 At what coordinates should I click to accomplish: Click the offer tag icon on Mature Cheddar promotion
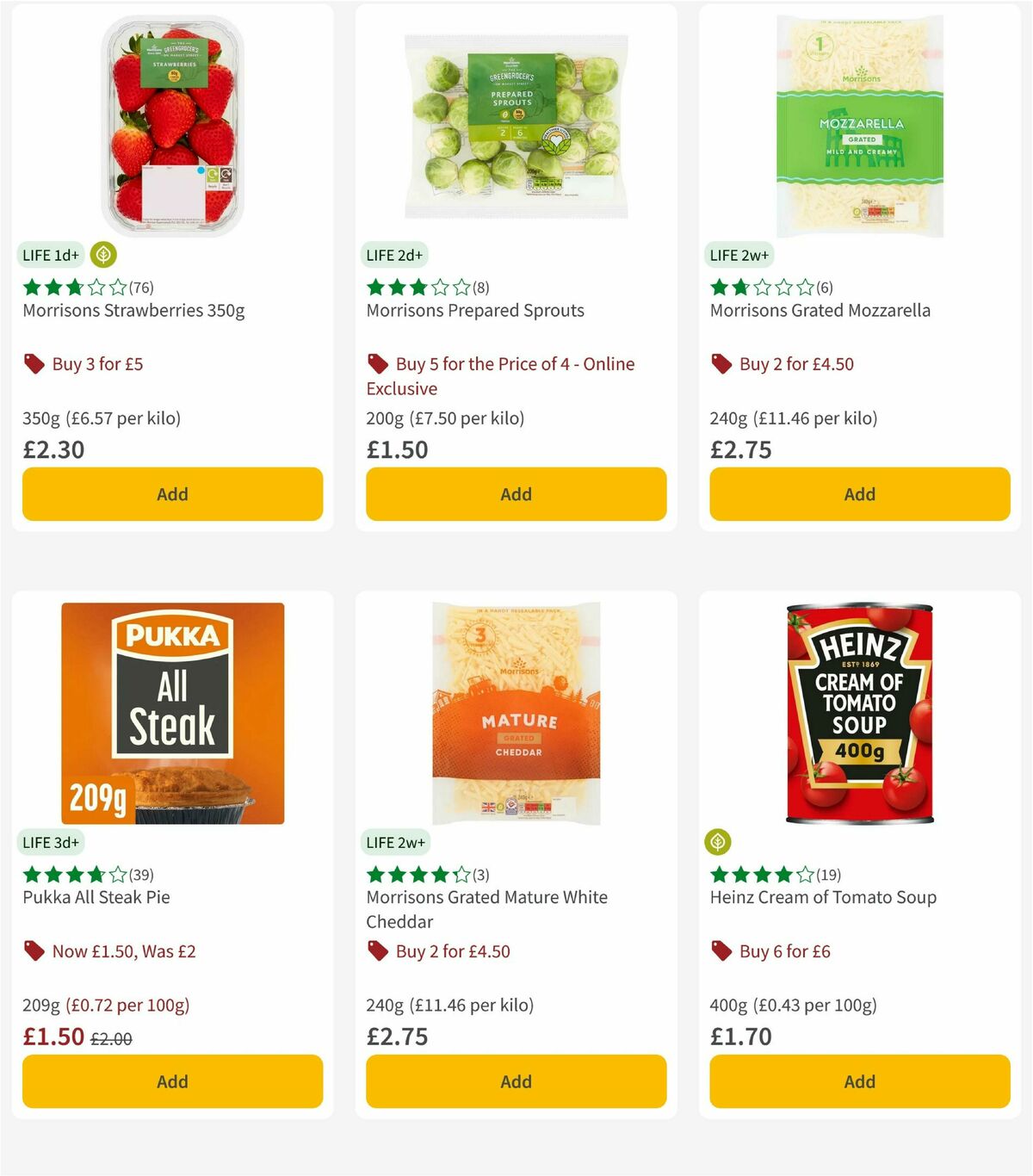click(377, 950)
